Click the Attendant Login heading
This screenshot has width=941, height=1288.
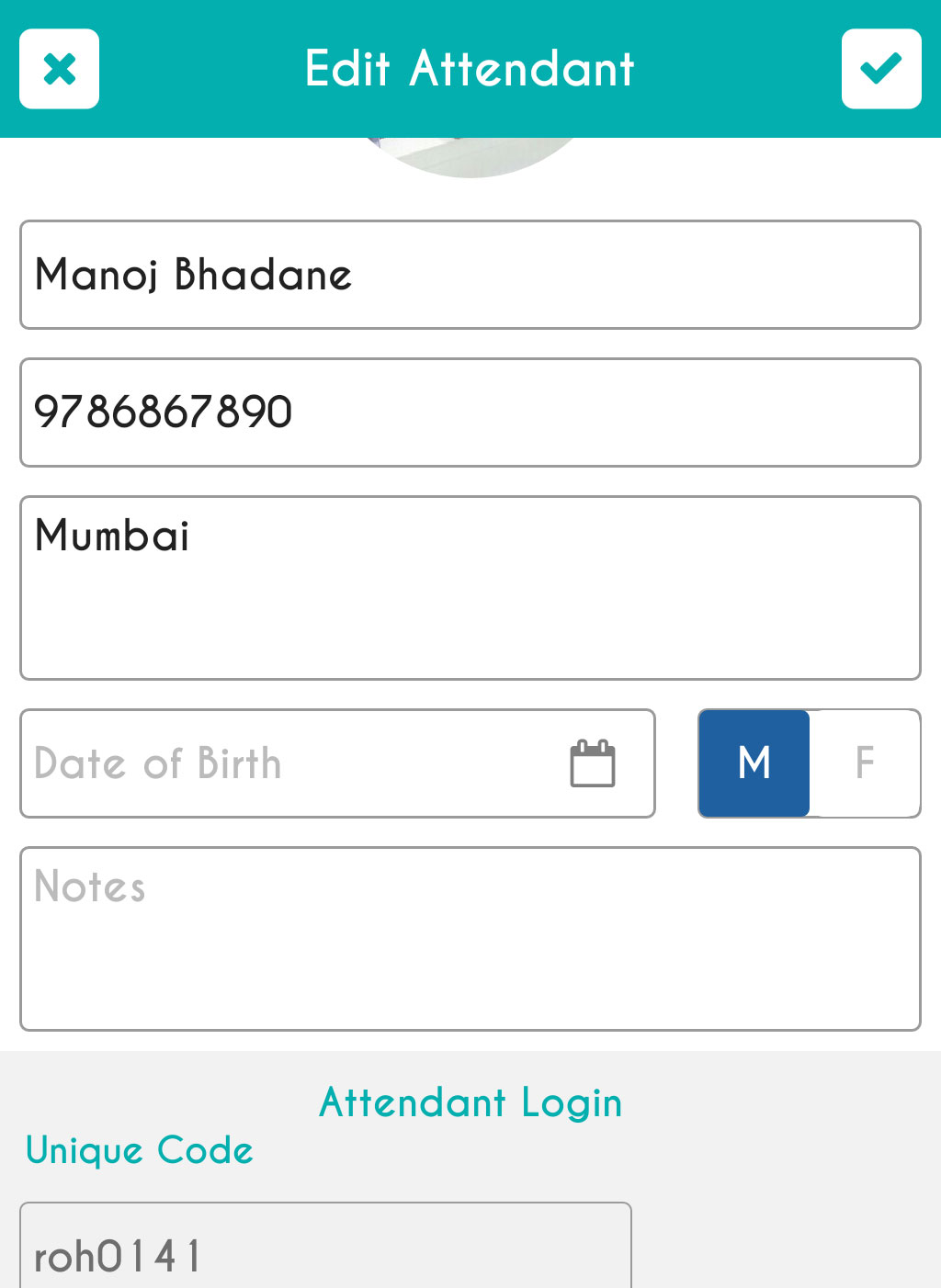coord(470,1102)
